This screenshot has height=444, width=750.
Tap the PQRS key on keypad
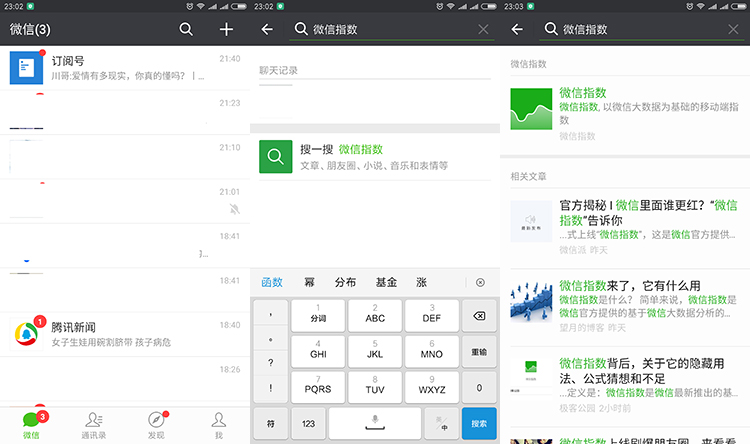[x=318, y=387]
